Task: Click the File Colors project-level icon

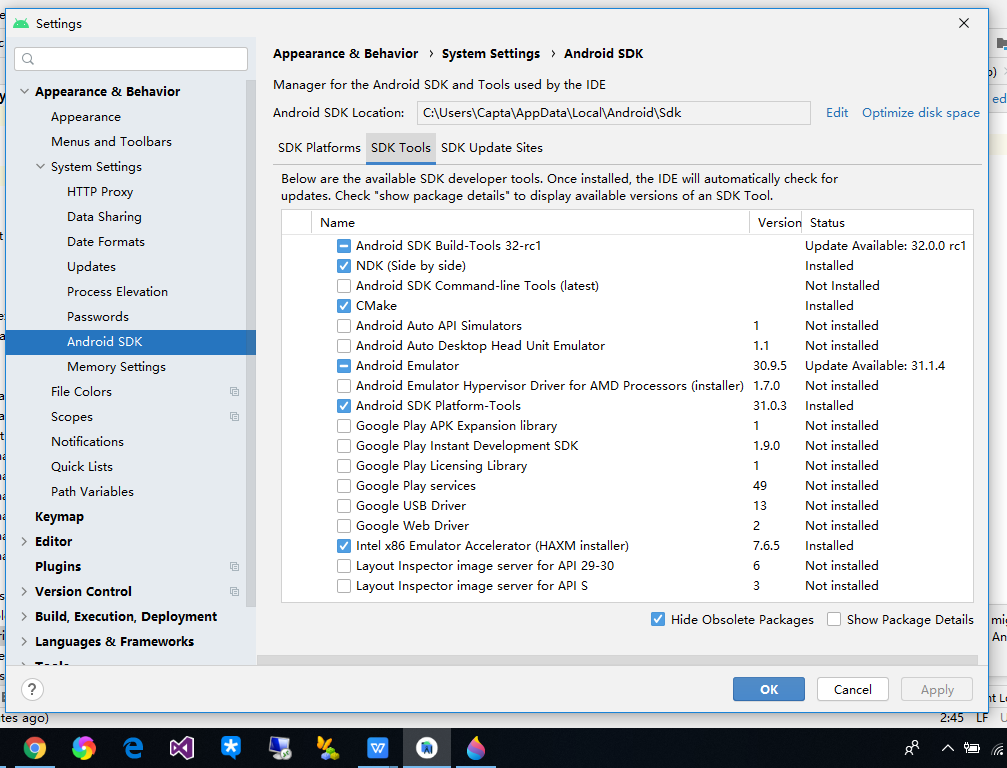Action: tap(234, 392)
